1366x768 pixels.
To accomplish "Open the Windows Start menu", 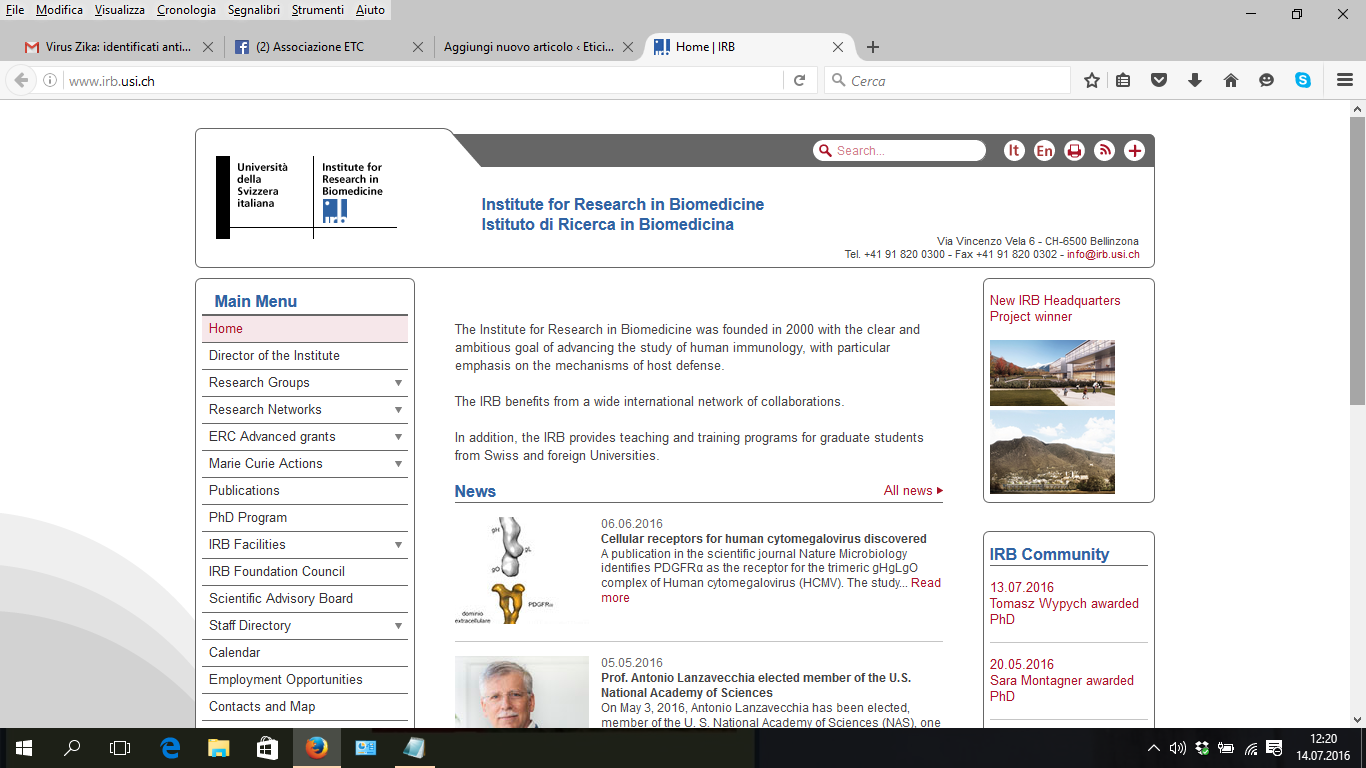I will (24, 748).
